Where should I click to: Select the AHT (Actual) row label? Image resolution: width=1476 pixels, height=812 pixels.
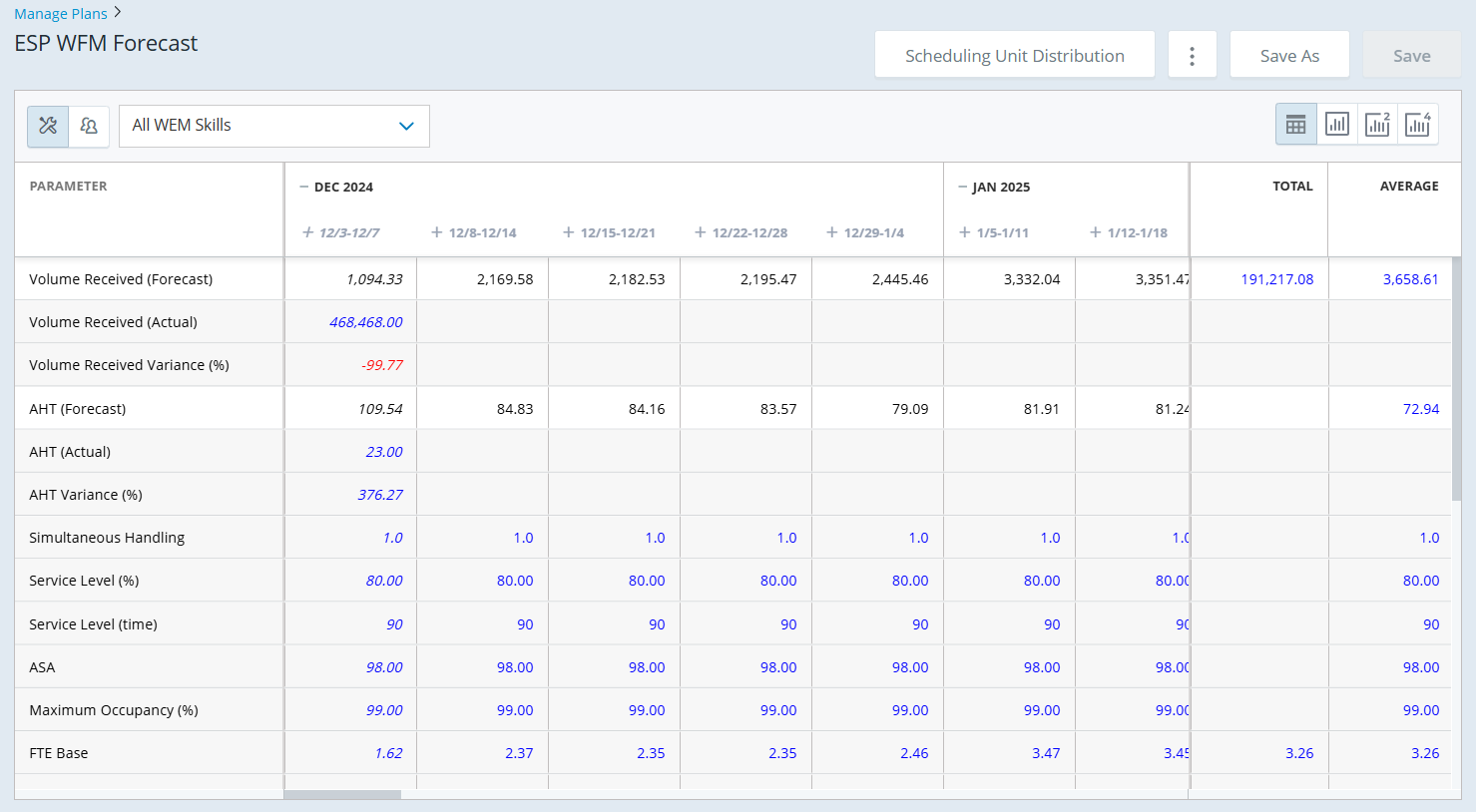click(70, 452)
